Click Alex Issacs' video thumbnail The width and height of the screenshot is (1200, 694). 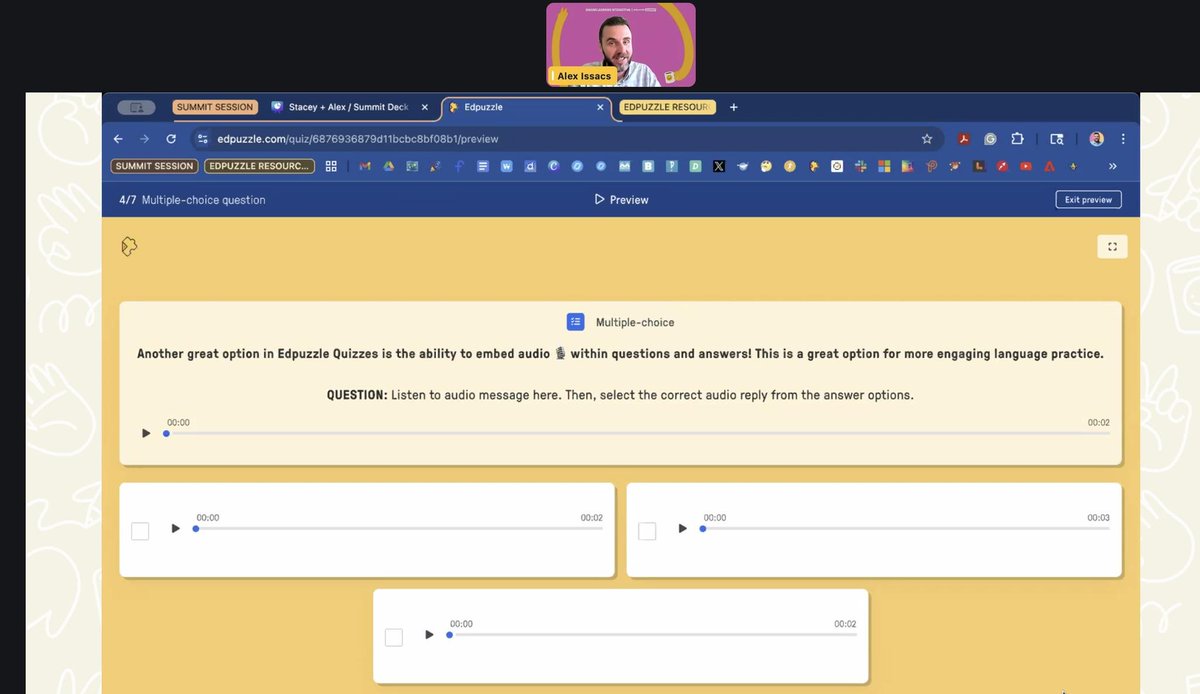click(x=620, y=44)
